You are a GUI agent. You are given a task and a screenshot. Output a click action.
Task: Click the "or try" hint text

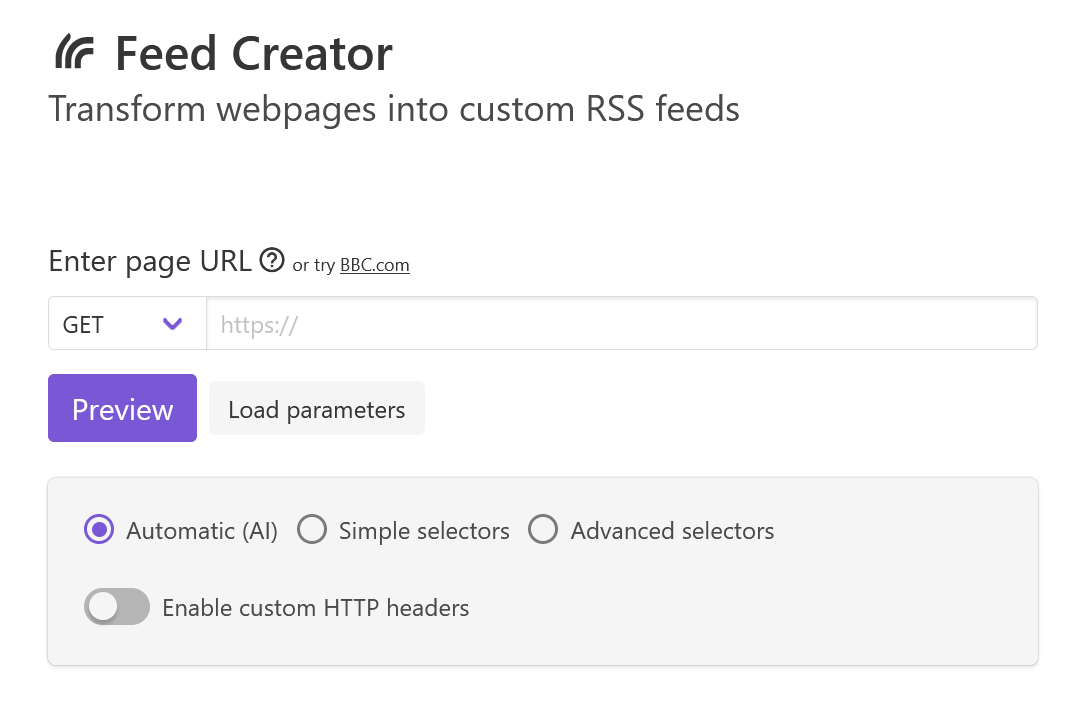click(313, 266)
